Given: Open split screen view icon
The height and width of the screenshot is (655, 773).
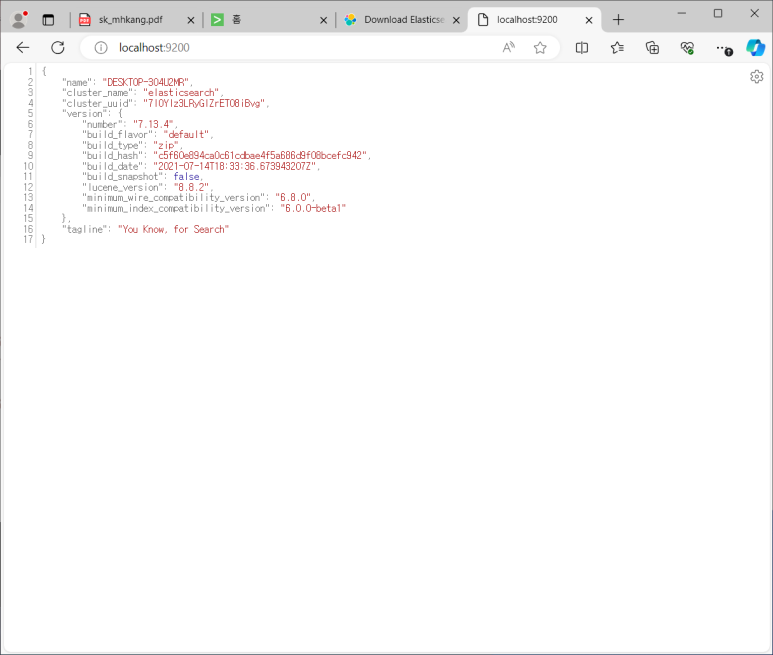Looking at the screenshot, I should click(x=582, y=47).
